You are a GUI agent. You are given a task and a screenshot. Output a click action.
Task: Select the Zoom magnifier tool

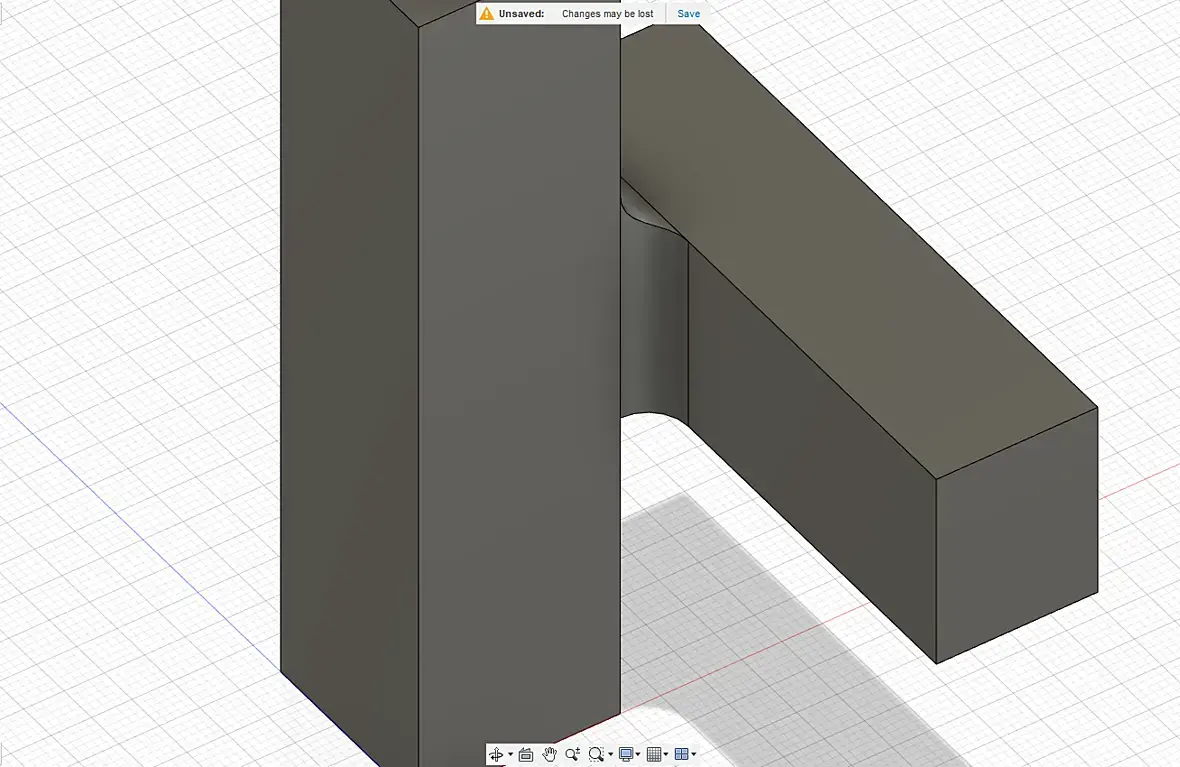(573, 754)
